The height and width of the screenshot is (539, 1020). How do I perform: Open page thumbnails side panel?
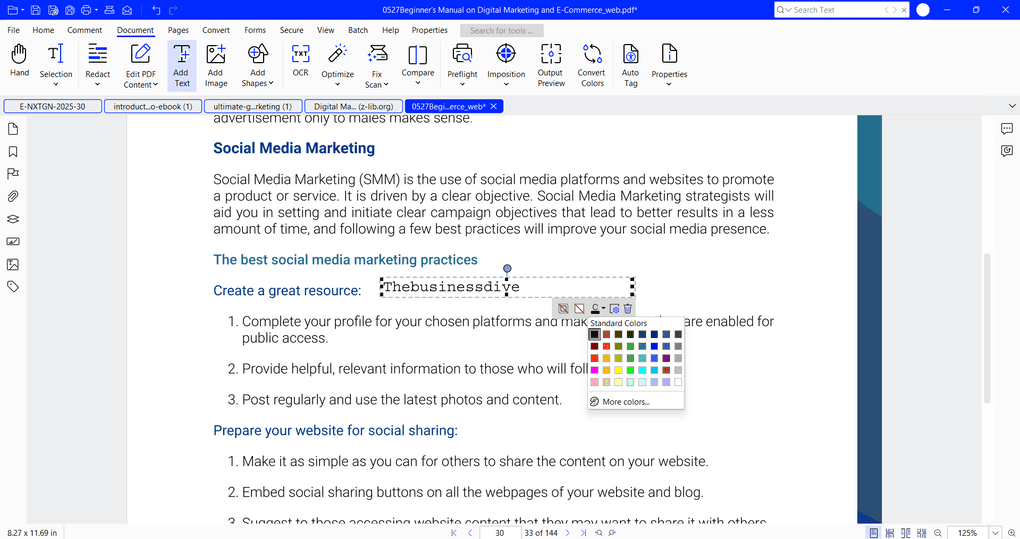point(13,129)
